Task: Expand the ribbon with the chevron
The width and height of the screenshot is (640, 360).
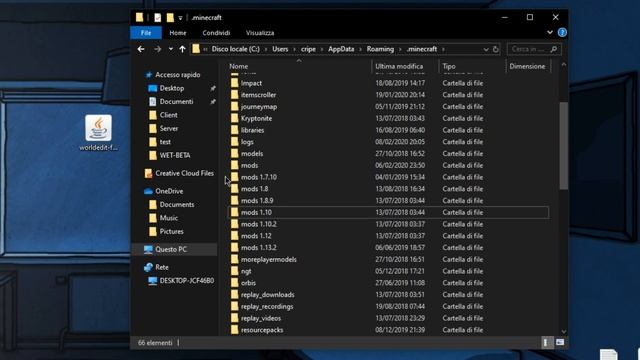Action: click(550, 33)
